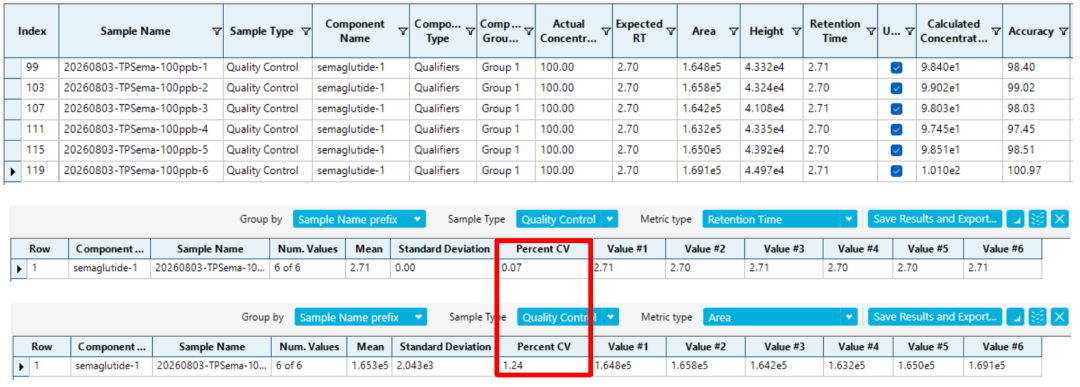Close the Area statistics panel
This screenshot has height=387, width=1080.
[1059, 317]
